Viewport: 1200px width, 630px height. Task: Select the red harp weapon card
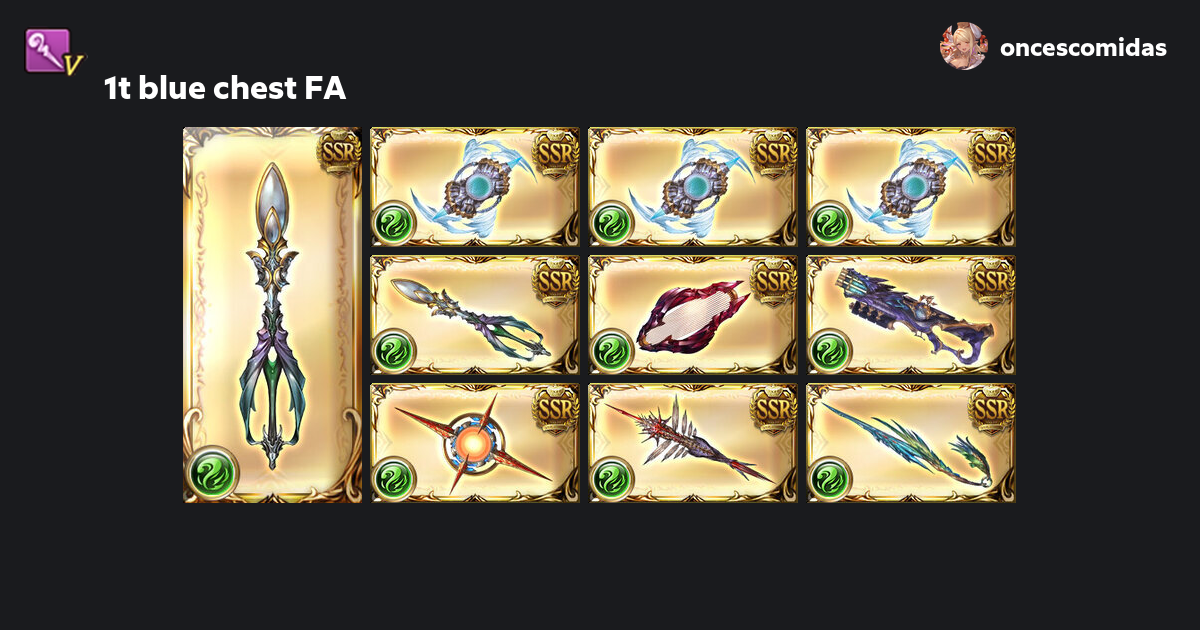click(693, 315)
